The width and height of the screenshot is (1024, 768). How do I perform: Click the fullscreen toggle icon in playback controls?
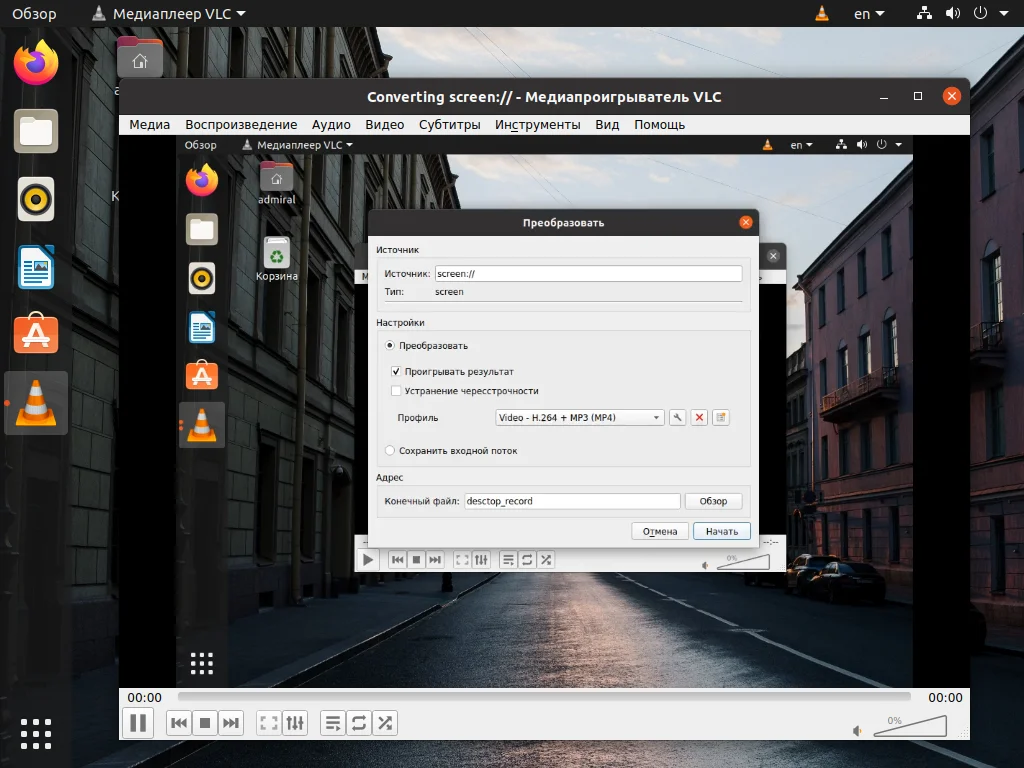click(267, 722)
